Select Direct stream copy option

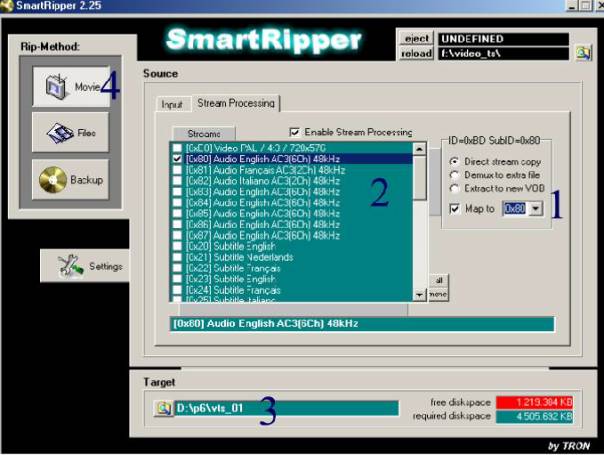(455, 161)
